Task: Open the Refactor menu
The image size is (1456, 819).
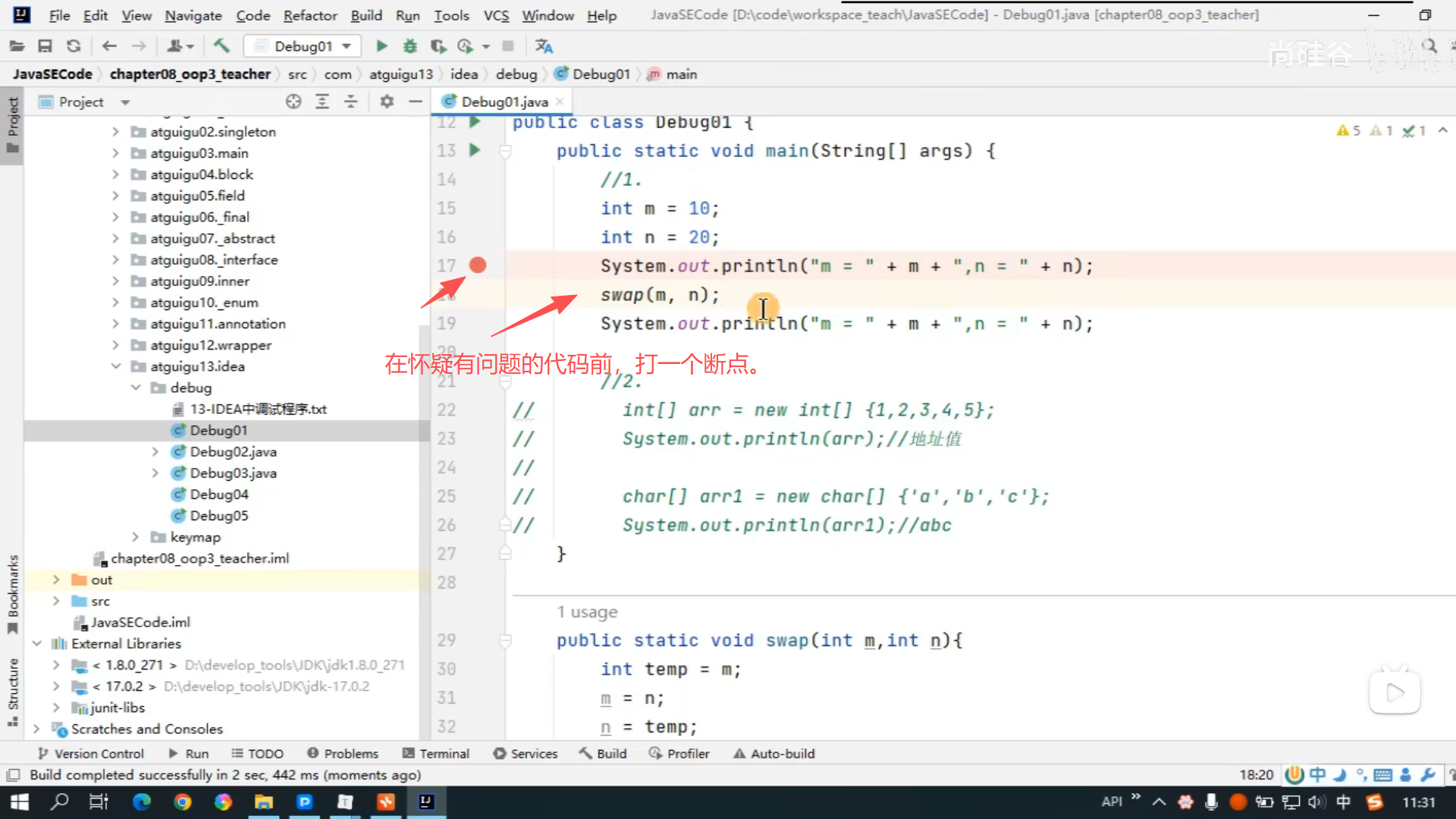Action: click(x=309, y=15)
